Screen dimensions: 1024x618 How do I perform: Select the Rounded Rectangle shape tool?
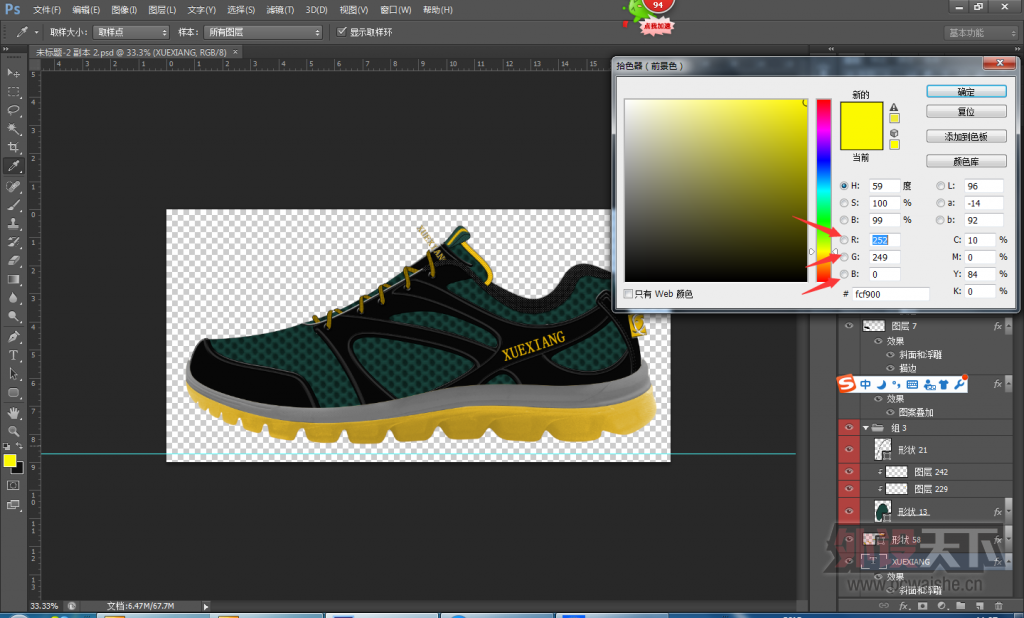13,393
